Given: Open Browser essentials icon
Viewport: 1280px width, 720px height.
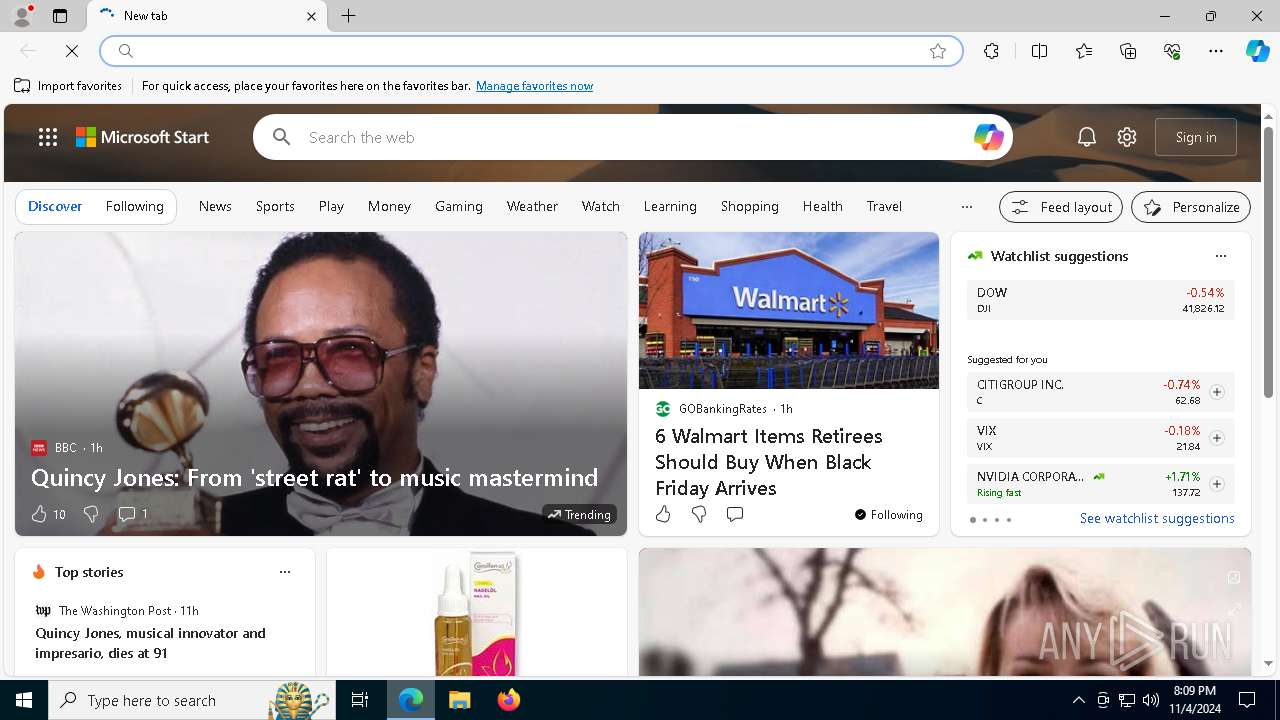Looking at the screenshot, I should click(1172, 51).
